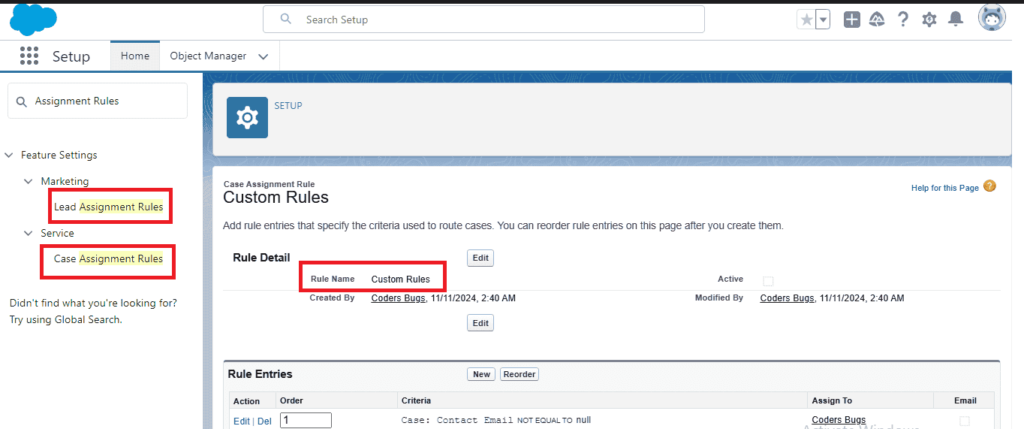Open the favorites list dropdown arrow
Image resolution: width=1024 pixels, height=429 pixels.
(823, 20)
